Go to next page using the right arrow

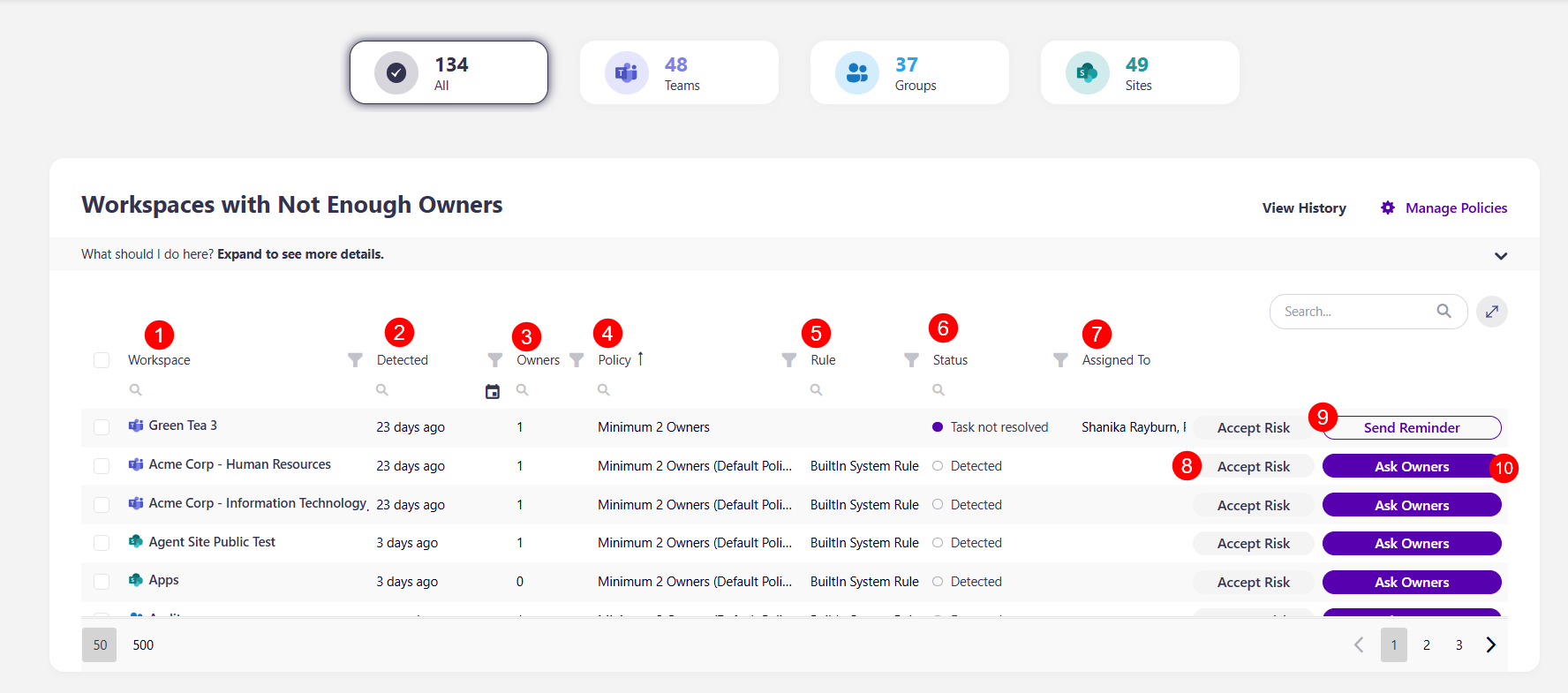coord(1490,644)
